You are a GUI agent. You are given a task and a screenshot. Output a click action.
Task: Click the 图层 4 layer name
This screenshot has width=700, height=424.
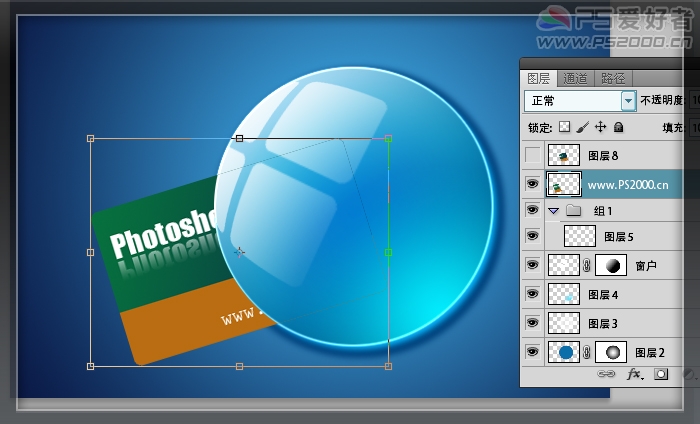tap(603, 295)
